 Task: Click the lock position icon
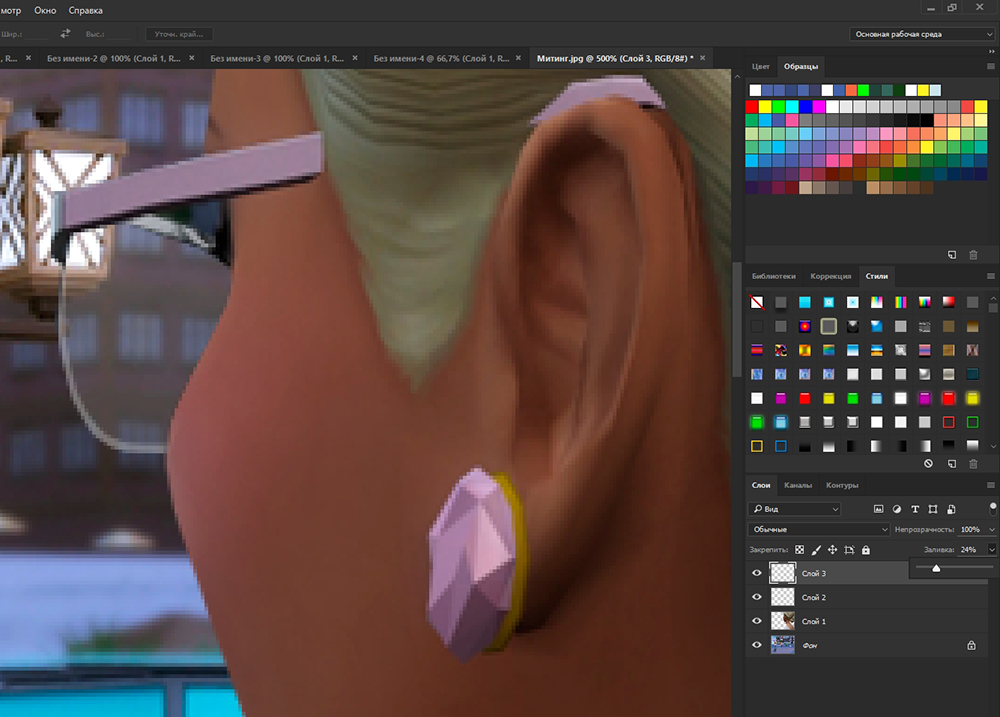(x=832, y=550)
